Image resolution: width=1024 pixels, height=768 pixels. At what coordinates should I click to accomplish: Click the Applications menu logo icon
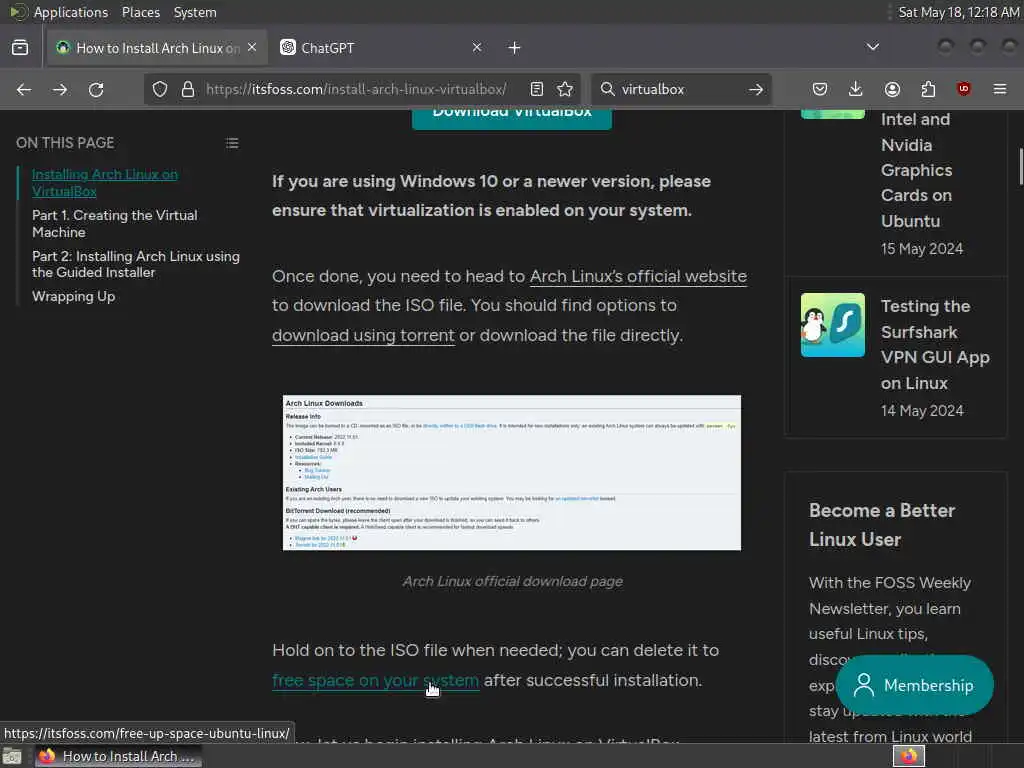click(18, 12)
